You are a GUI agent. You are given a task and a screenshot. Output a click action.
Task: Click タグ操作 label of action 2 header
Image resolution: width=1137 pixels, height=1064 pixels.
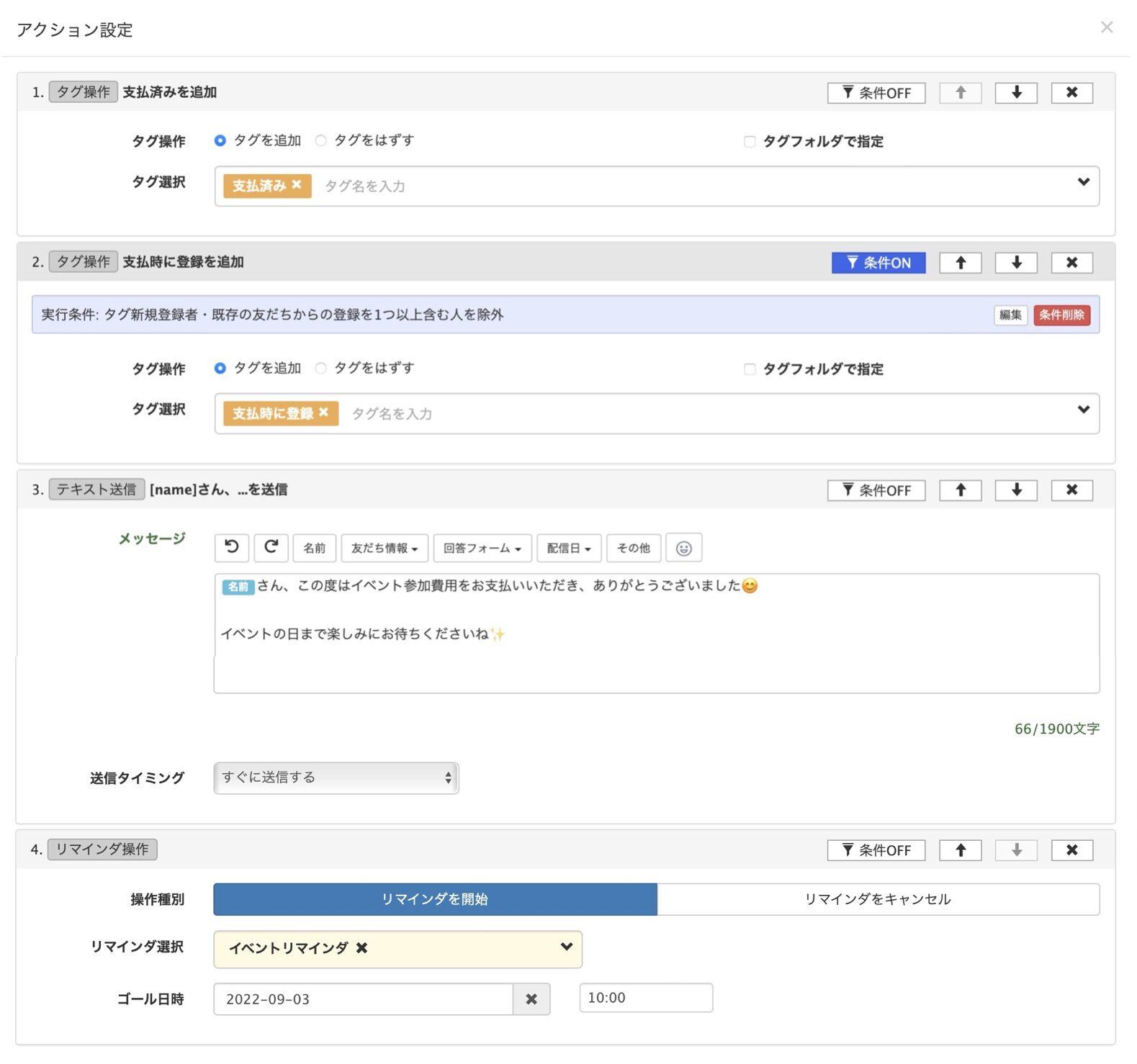click(84, 262)
